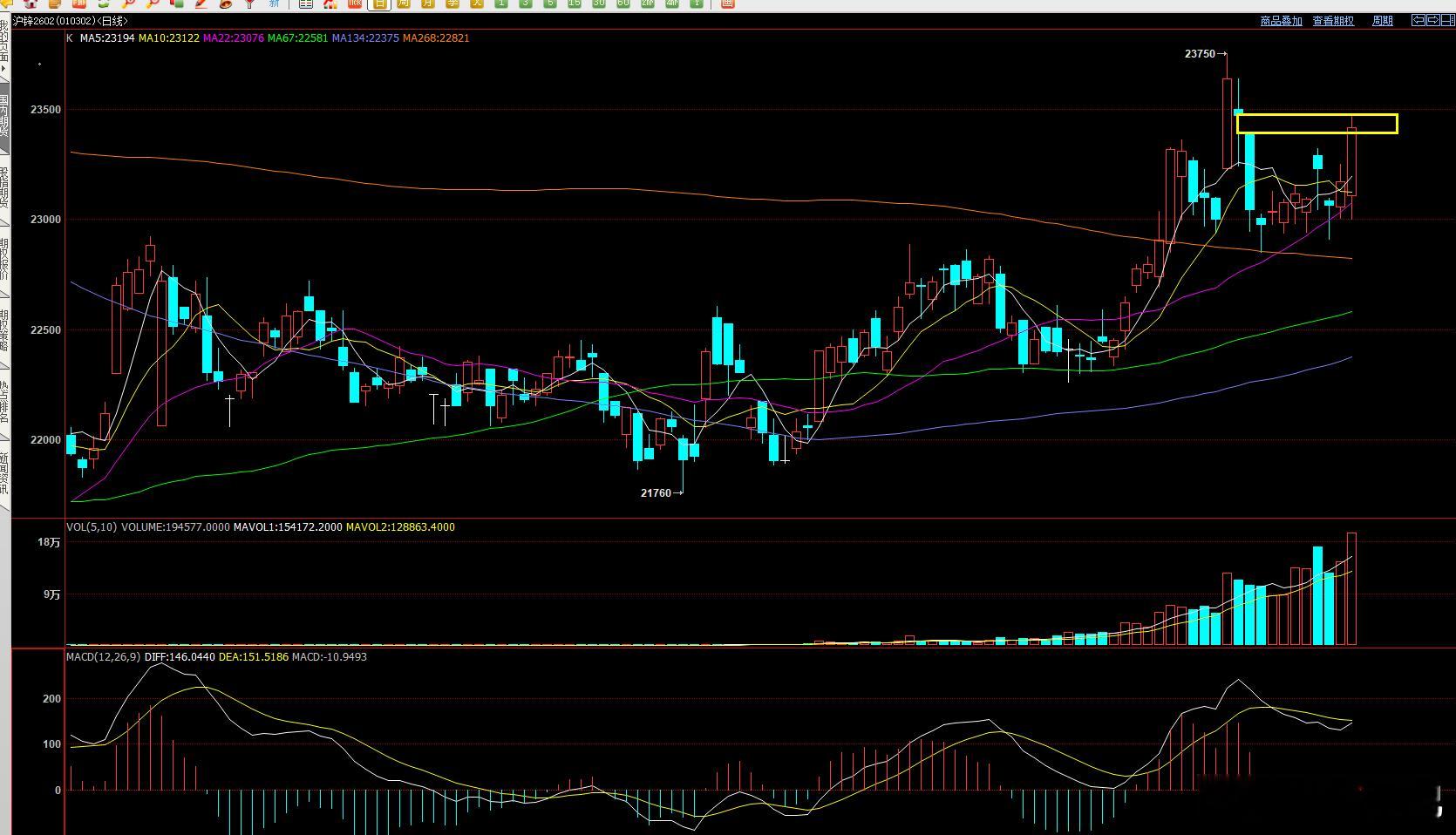
Task: Select the 周 (weekly) period button
Action: click(x=404, y=3)
